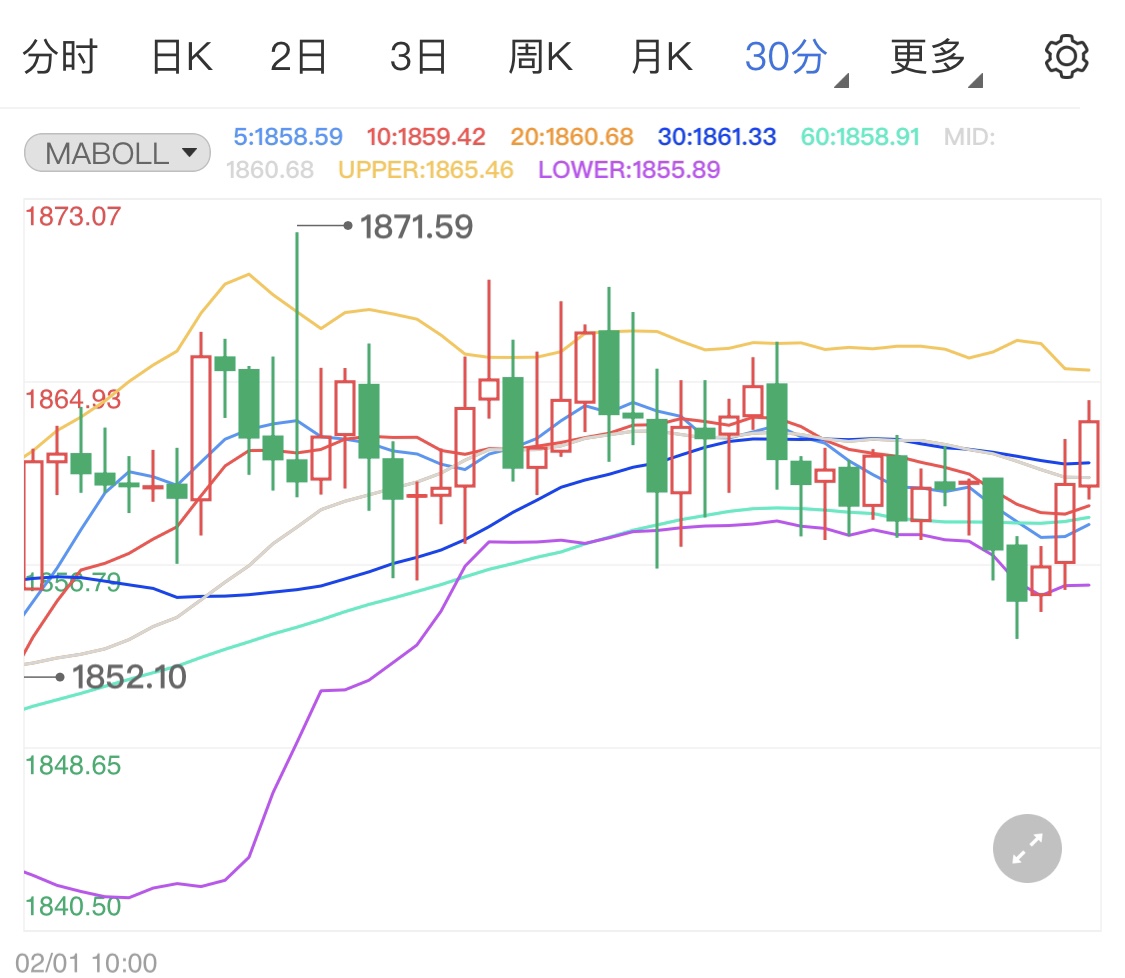Click the 20:1860.68 moving average value
Image resolution: width=1125 pixels, height=978 pixels.
coord(572,136)
